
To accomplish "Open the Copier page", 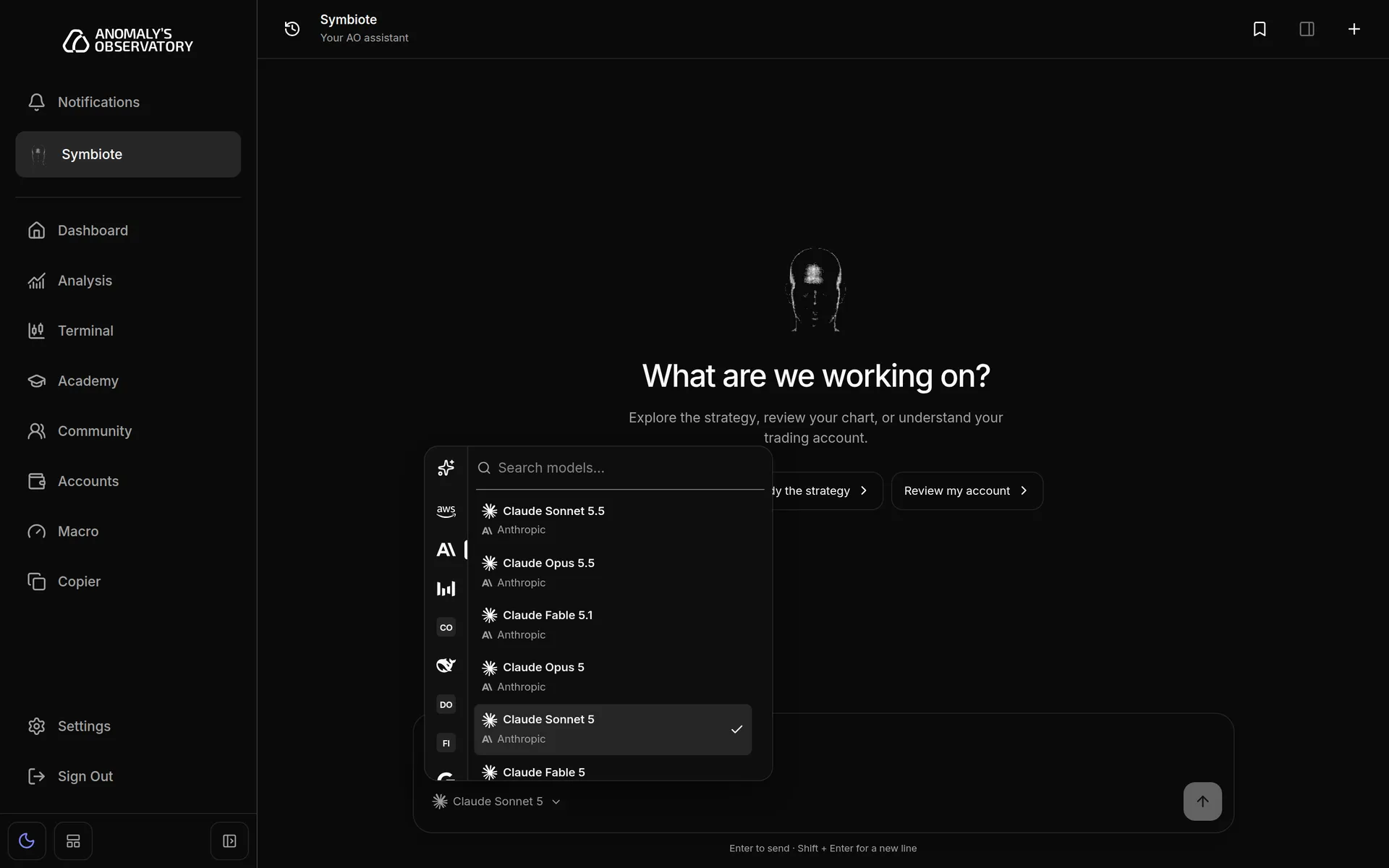I will [x=128, y=582].
